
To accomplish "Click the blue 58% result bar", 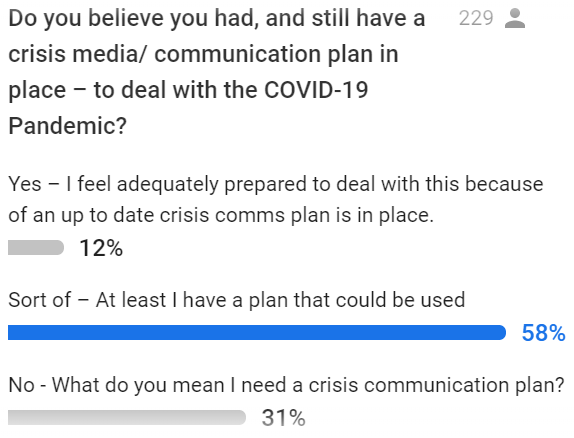I will 257,333.
